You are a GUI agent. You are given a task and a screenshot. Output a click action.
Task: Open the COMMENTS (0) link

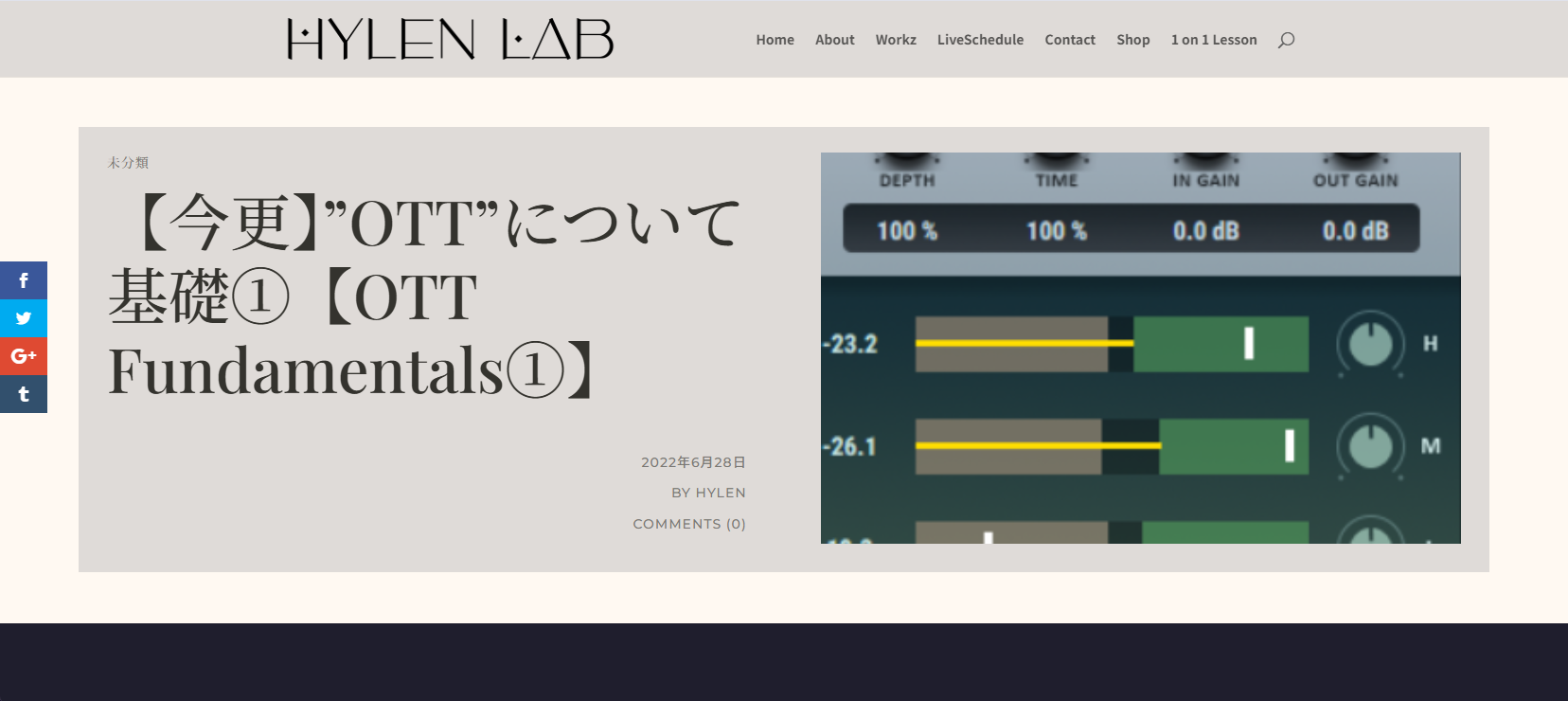pyautogui.click(x=689, y=524)
